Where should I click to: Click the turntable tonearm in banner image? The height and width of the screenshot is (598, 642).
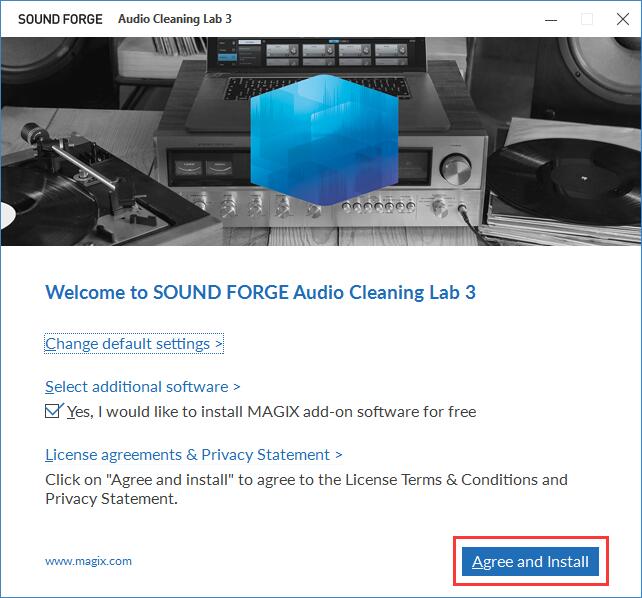click(x=72, y=158)
